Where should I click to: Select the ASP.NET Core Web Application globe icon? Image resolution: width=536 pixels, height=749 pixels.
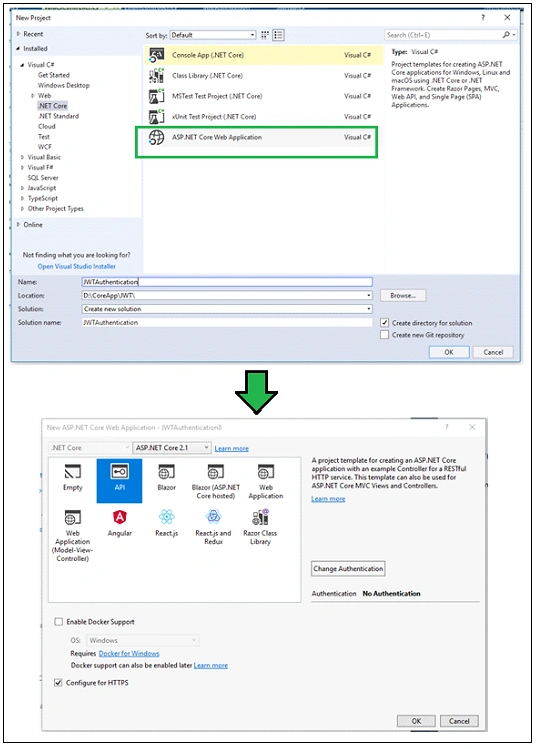[x=157, y=138]
